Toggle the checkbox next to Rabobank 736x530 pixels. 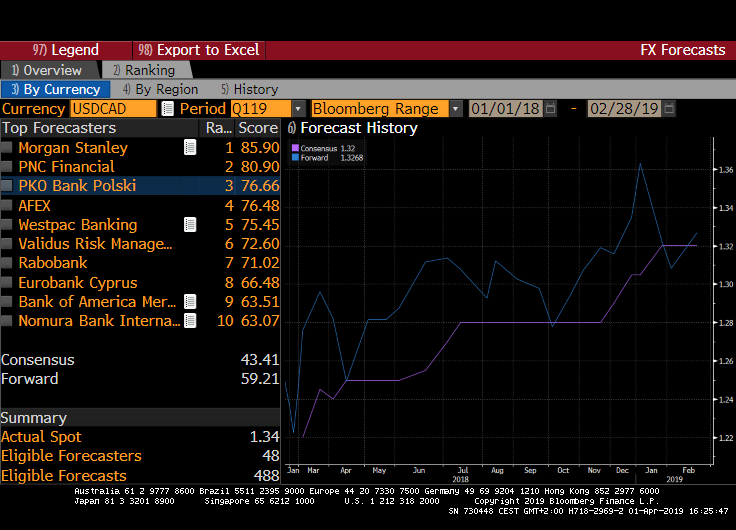coord(8,263)
